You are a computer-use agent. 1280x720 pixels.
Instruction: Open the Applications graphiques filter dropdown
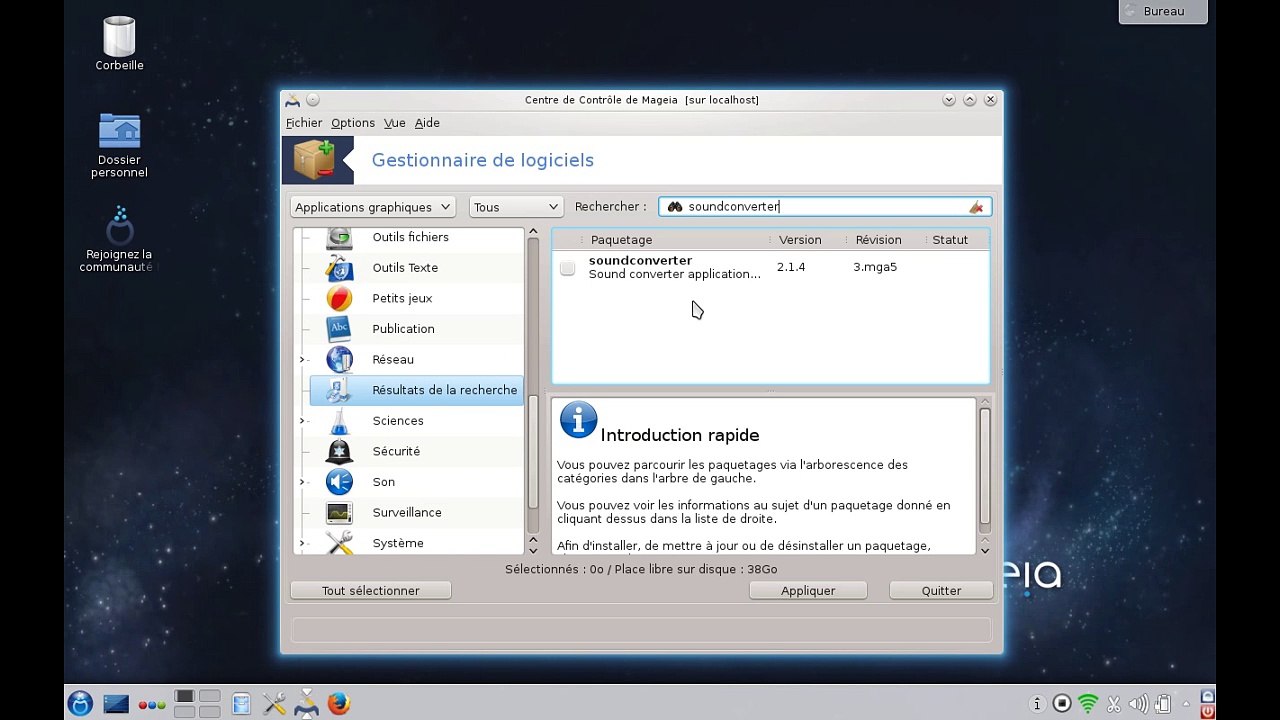[x=373, y=207]
